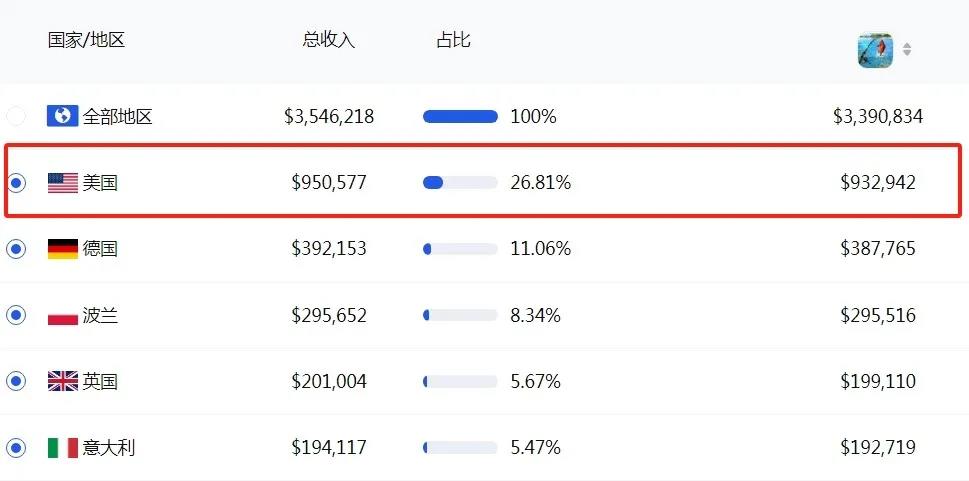This screenshot has height=481, width=969.
Task: Toggle the 波兰 radio button
Action: (x=15, y=315)
